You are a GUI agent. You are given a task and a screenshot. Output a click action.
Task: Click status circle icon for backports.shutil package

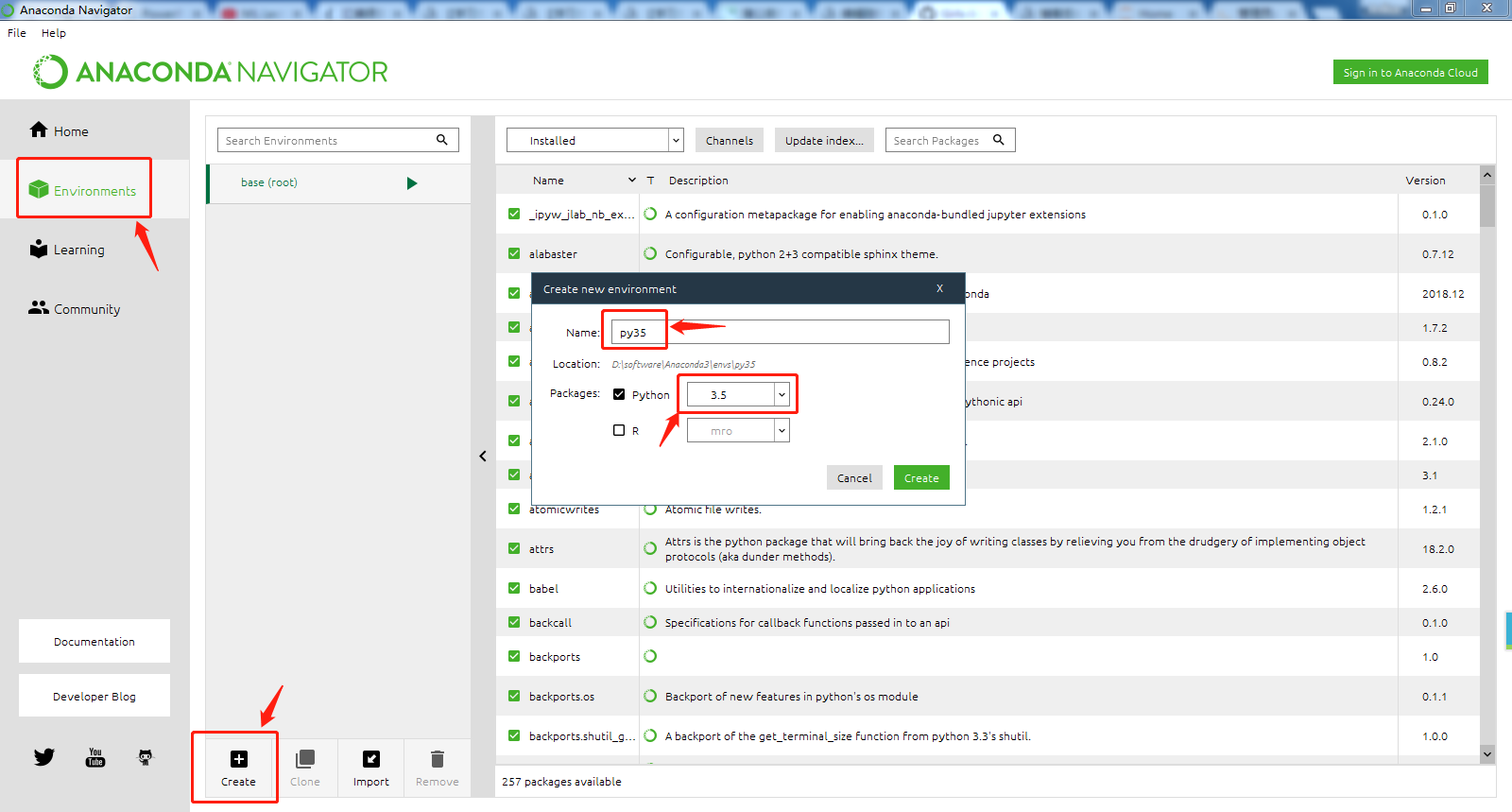click(650, 735)
